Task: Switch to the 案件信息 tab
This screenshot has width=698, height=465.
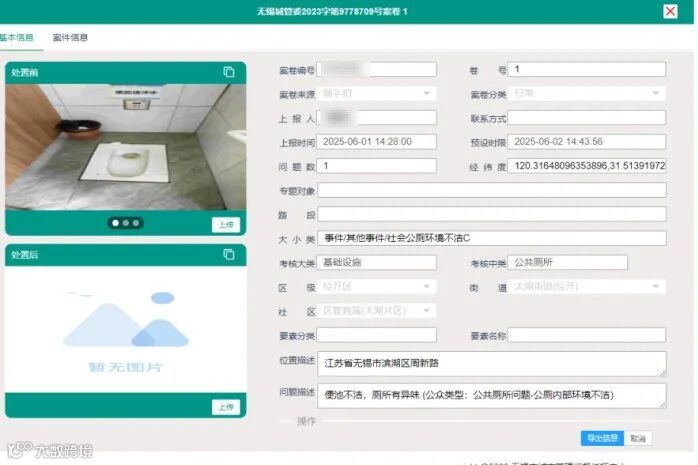Action: 70,37
